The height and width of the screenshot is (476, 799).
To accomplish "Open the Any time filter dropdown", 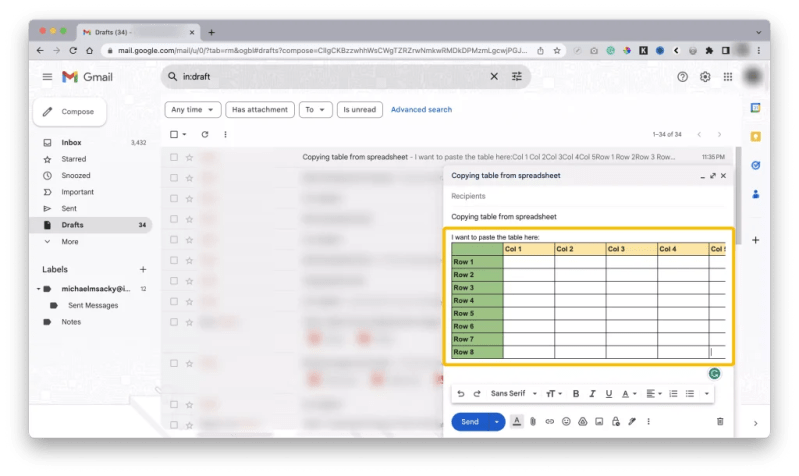I will [x=193, y=110].
